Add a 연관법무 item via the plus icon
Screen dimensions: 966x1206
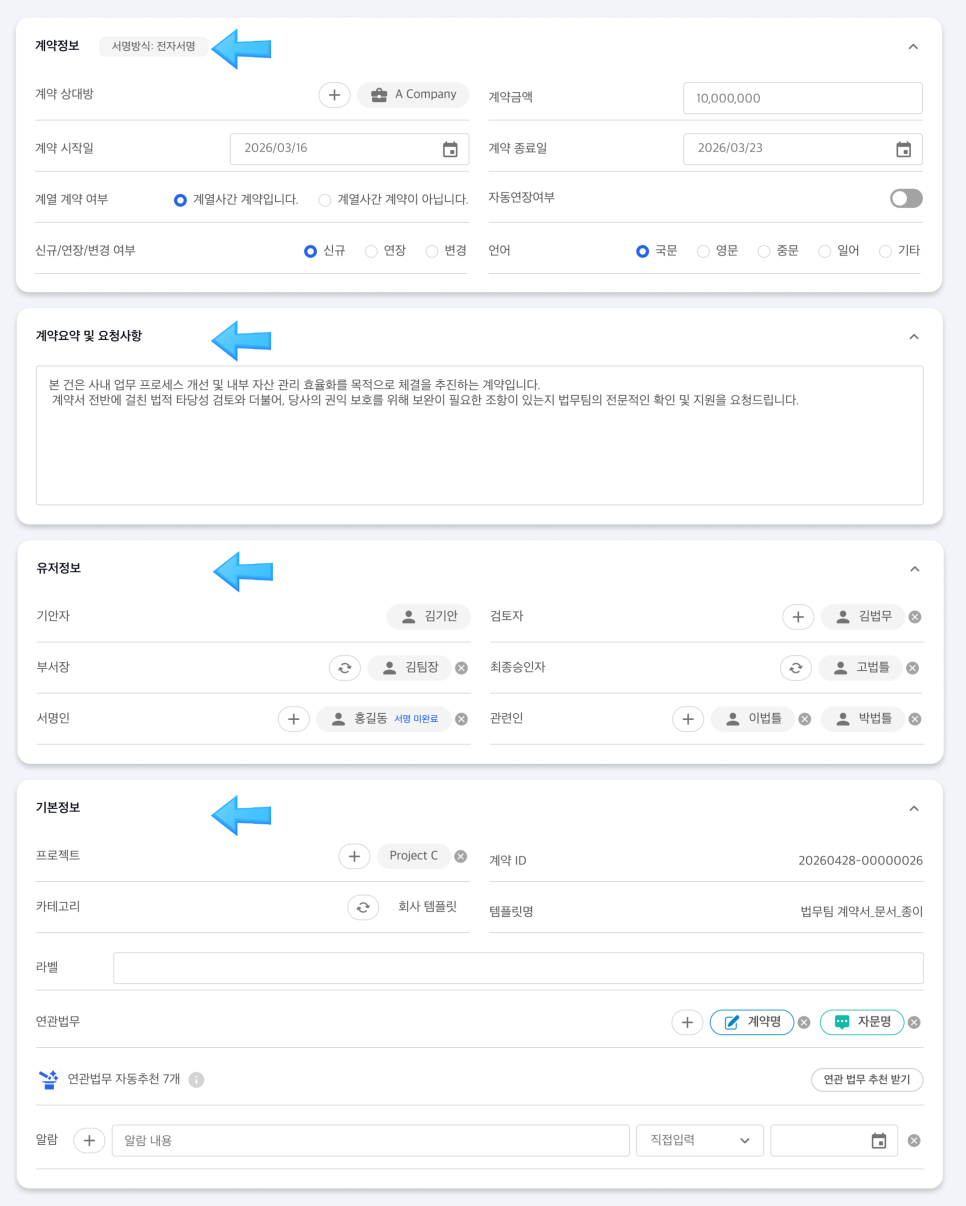pos(687,1022)
